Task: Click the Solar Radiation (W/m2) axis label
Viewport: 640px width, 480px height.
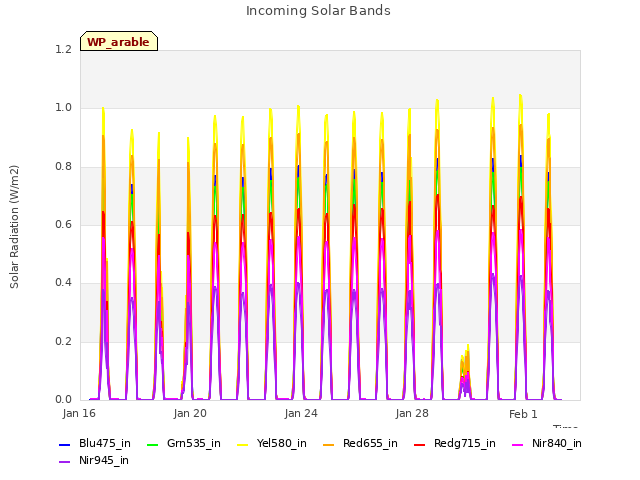Action: click(x=14, y=227)
